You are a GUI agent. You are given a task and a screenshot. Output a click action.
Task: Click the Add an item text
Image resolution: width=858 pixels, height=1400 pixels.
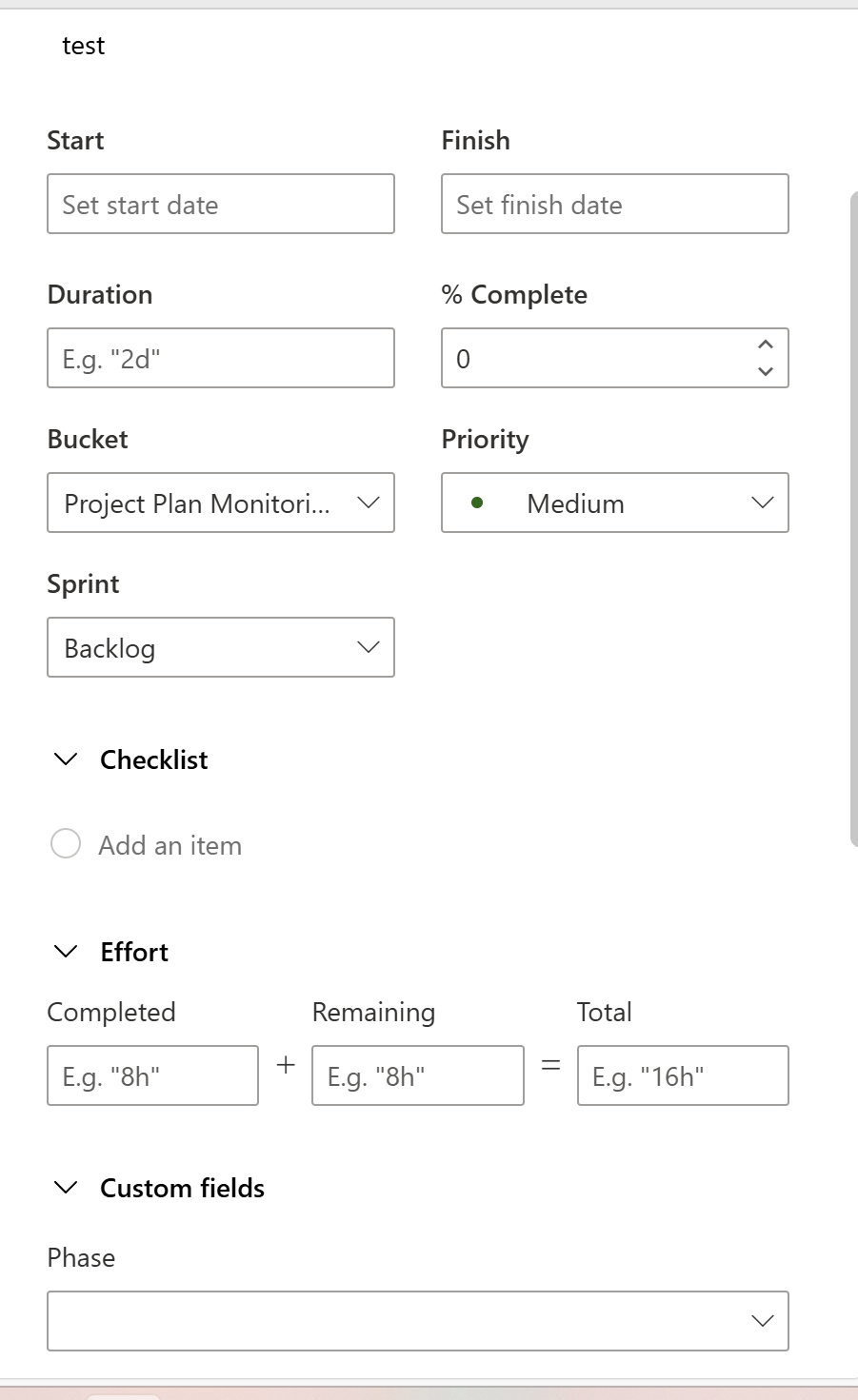pos(170,845)
